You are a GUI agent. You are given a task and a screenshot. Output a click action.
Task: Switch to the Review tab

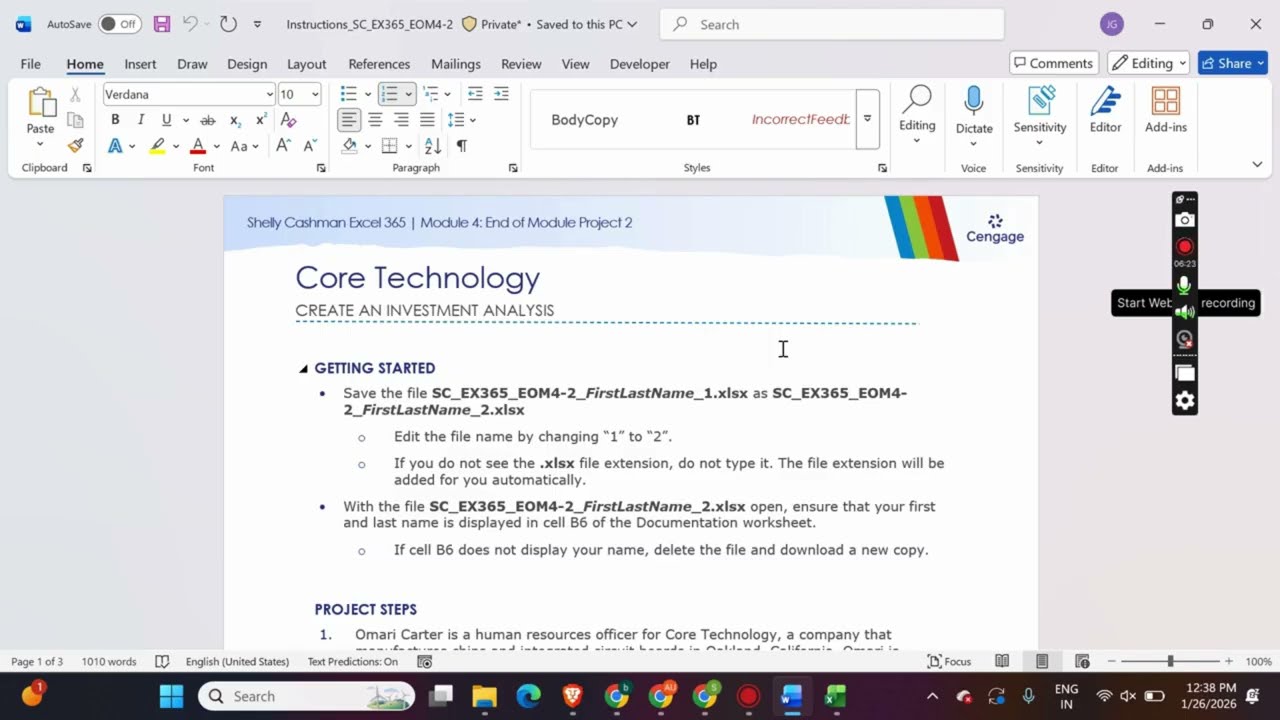[x=521, y=64]
